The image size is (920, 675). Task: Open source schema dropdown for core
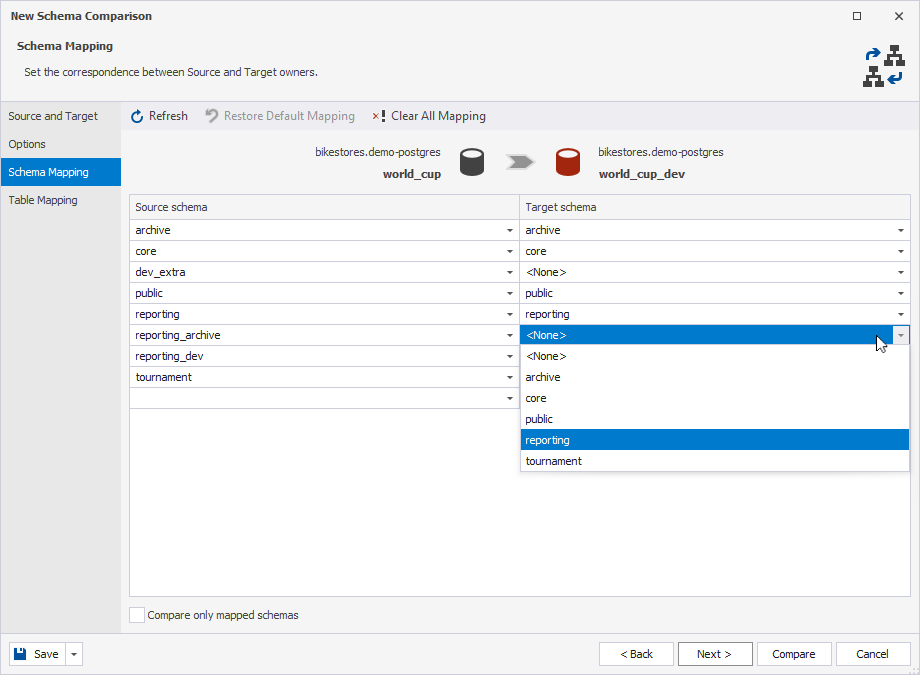pos(510,252)
